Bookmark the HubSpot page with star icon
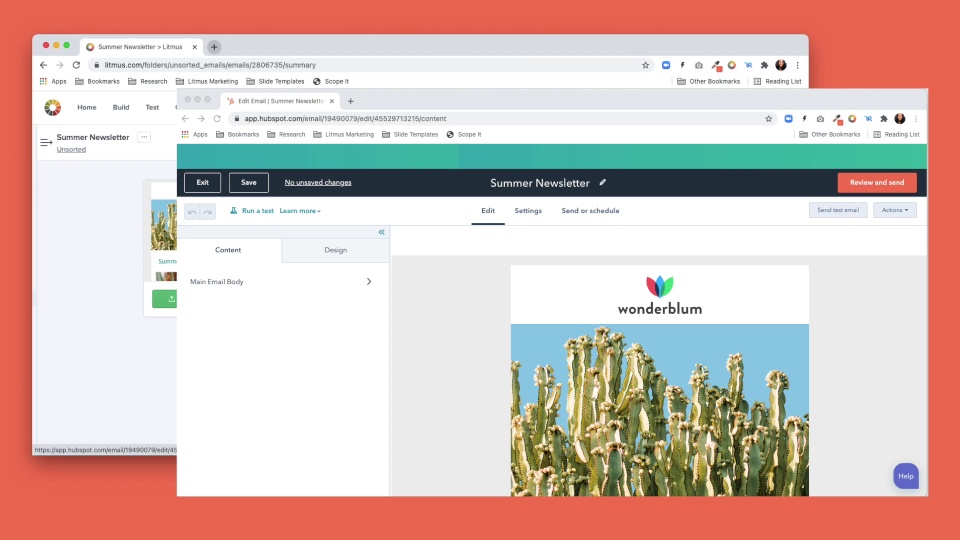Screen dimensions: 960x540 768,119
